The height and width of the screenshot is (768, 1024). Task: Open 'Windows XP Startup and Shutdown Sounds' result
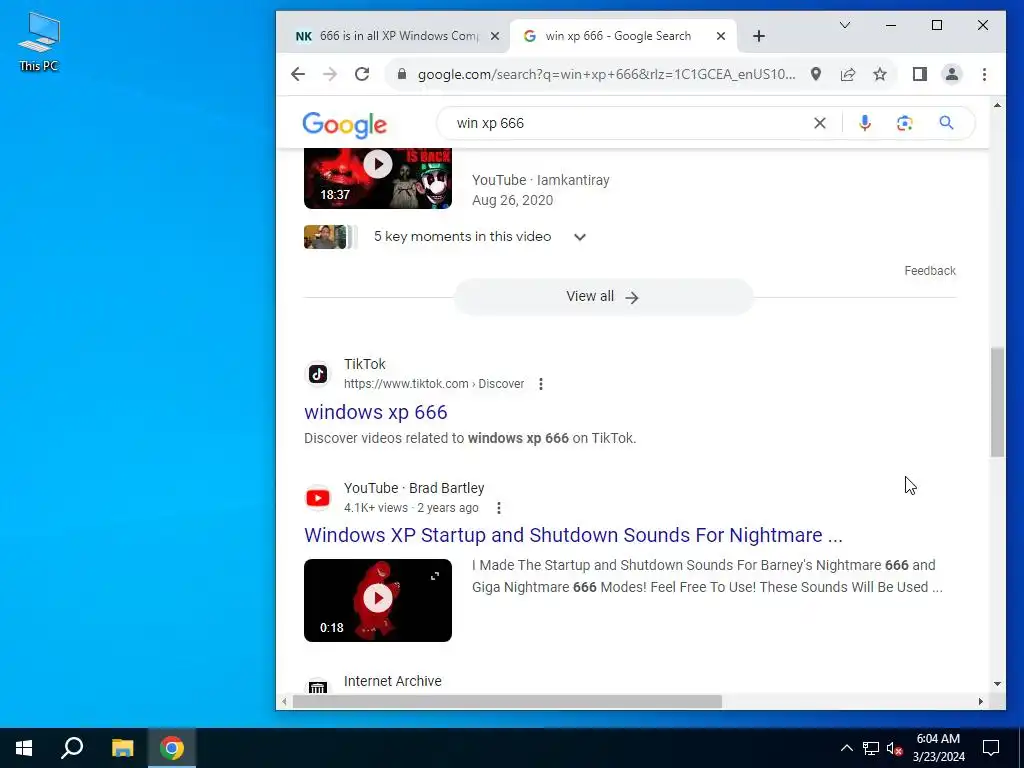(x=573, y=535)
